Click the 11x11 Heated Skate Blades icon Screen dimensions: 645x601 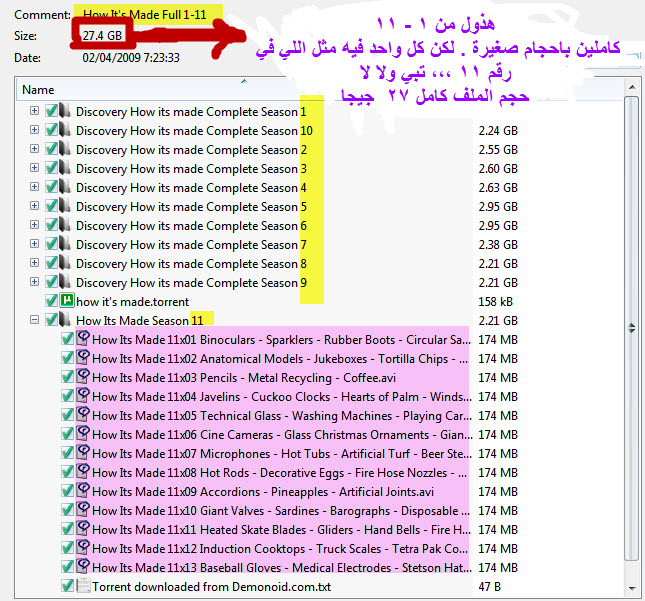83,529
